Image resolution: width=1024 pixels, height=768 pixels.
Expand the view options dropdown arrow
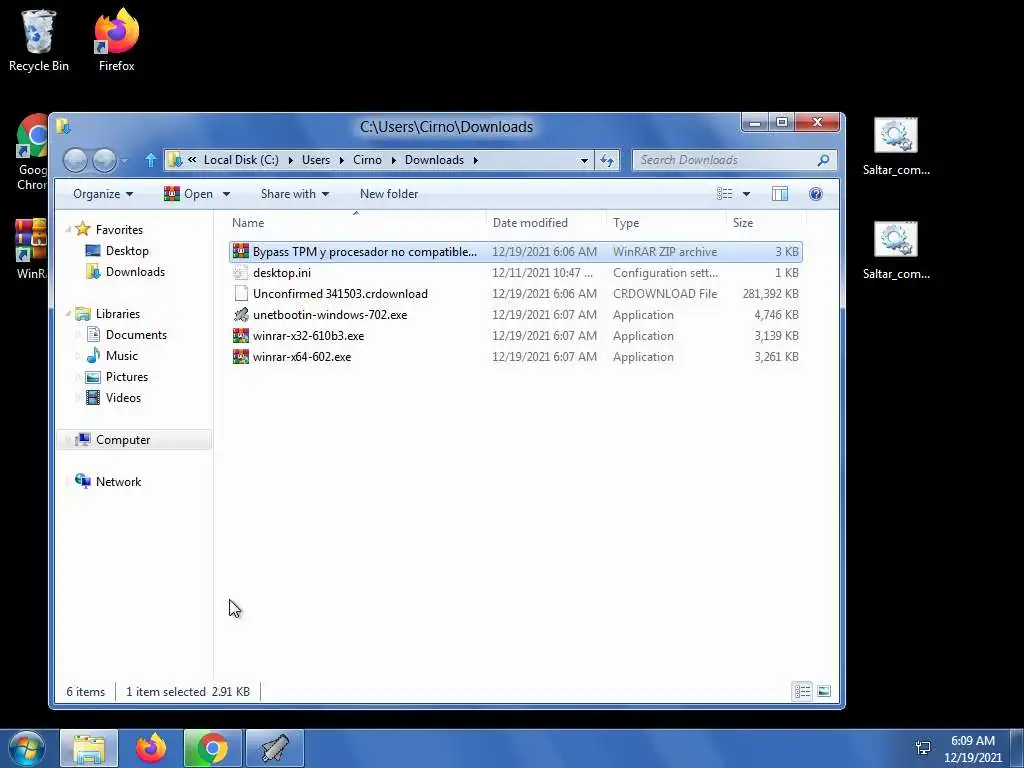pos(746,194)
